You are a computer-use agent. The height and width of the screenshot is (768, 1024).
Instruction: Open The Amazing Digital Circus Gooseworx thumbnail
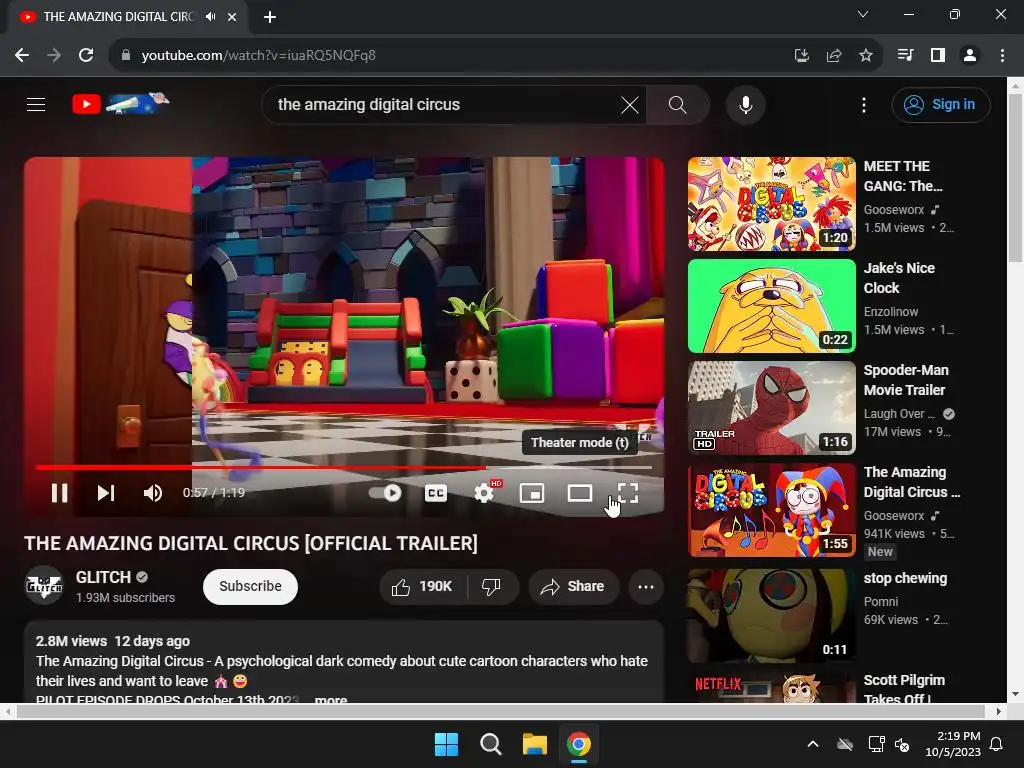(771, 510)
